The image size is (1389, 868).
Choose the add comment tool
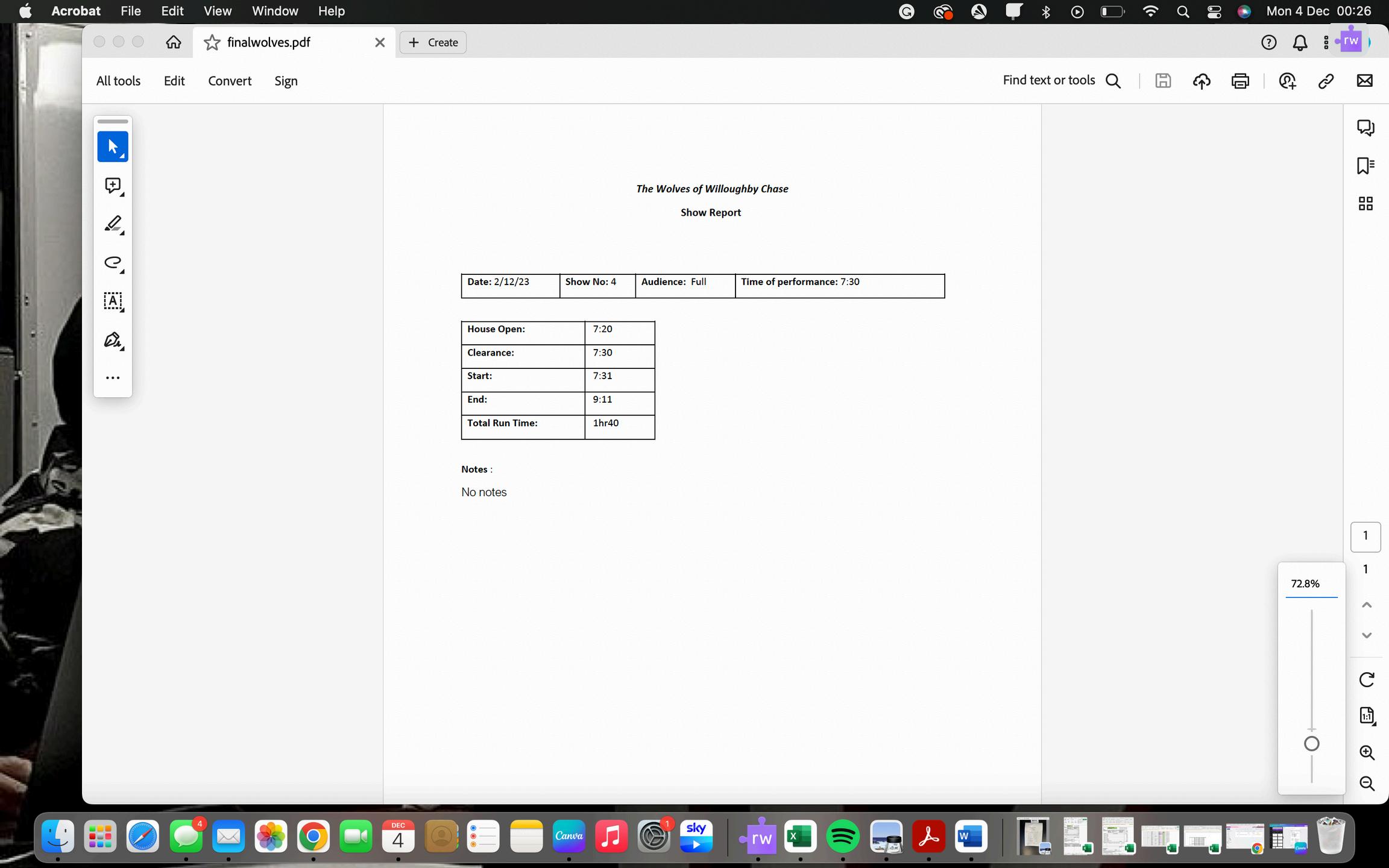pos(113,186)
